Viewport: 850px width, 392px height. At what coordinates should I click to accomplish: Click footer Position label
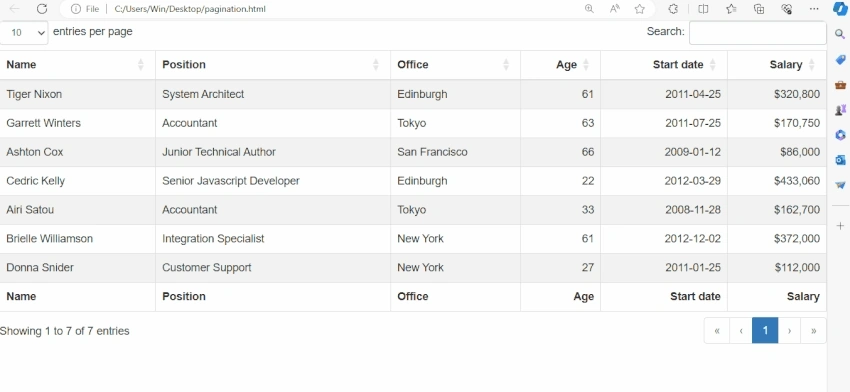184,297
